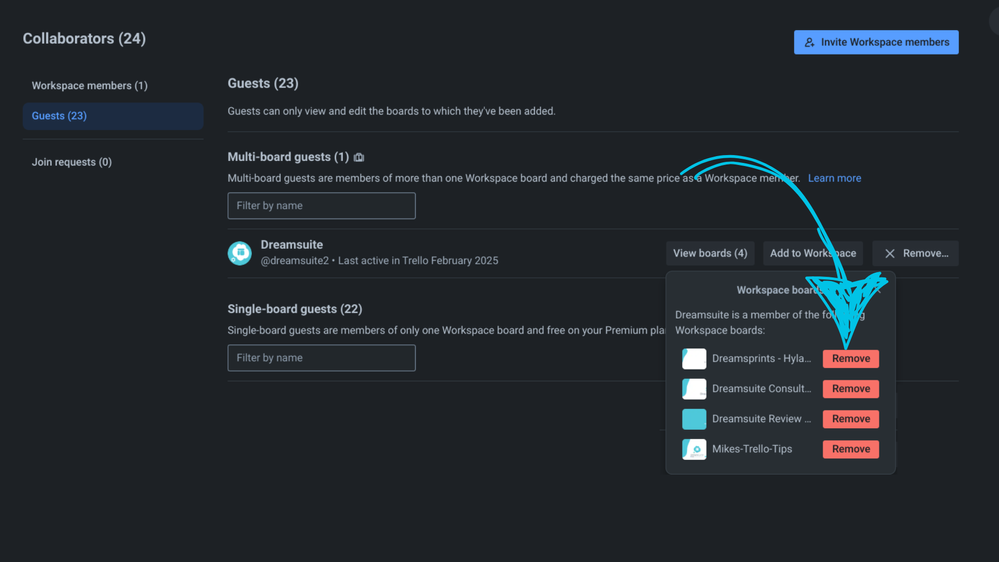Click Remove... button for Dreamsuite guest
The height and width of the screenshot is (562, 999).
coord(916,254)
